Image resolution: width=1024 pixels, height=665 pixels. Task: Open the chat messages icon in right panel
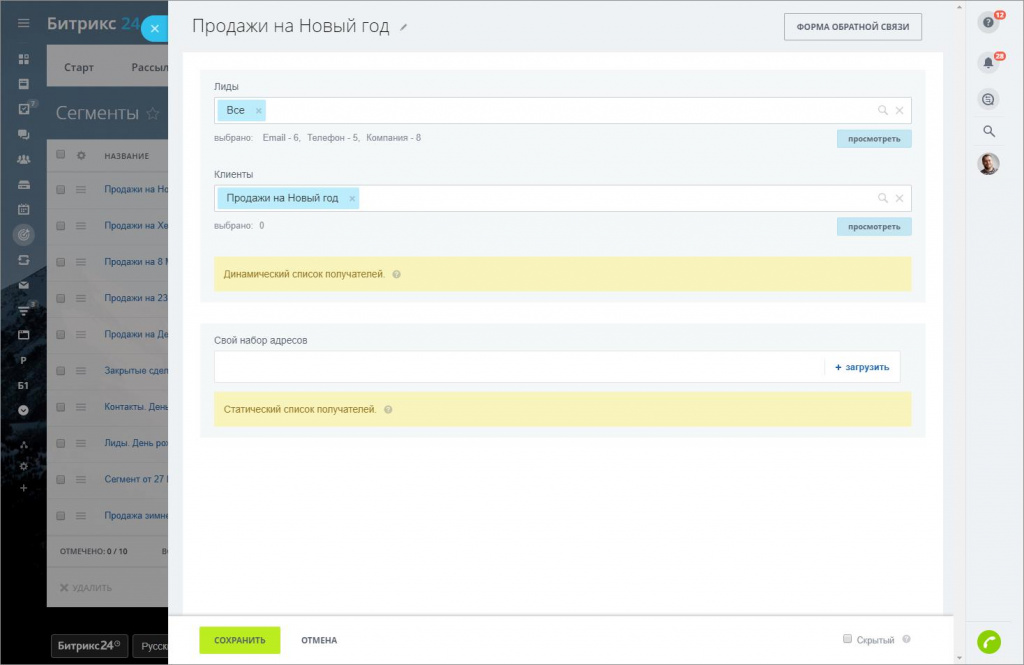pos(988,99)
